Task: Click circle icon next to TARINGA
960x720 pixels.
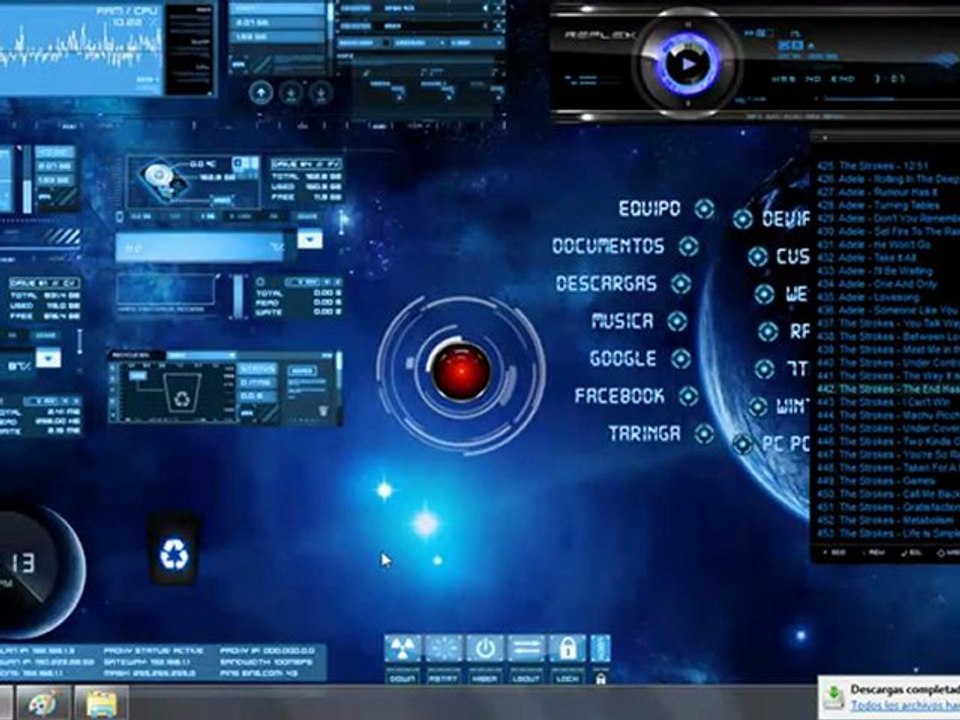Action: (x=704, y=434)
